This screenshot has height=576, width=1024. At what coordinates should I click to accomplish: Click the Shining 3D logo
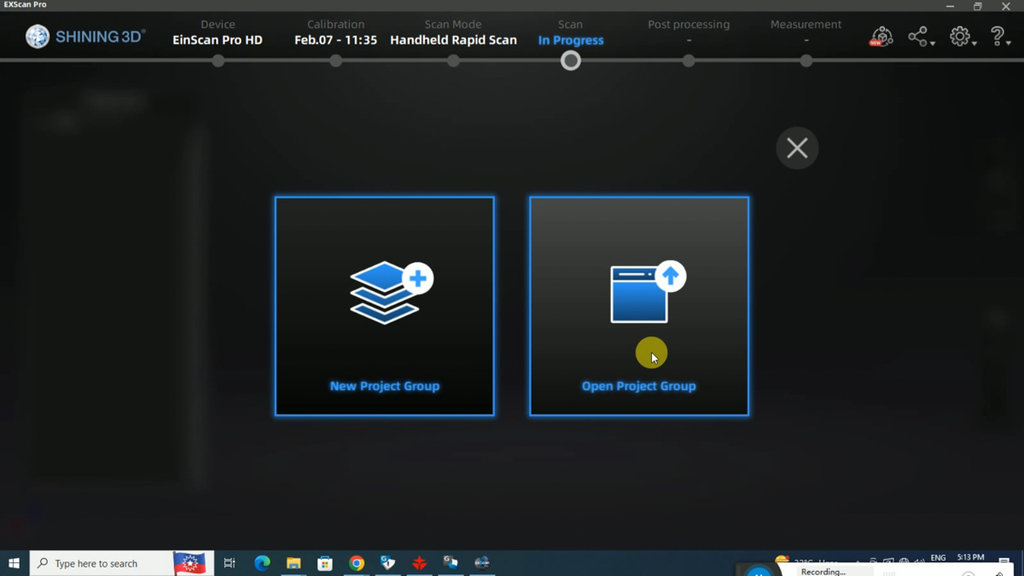pyautogui.click(x=86, y=37)
